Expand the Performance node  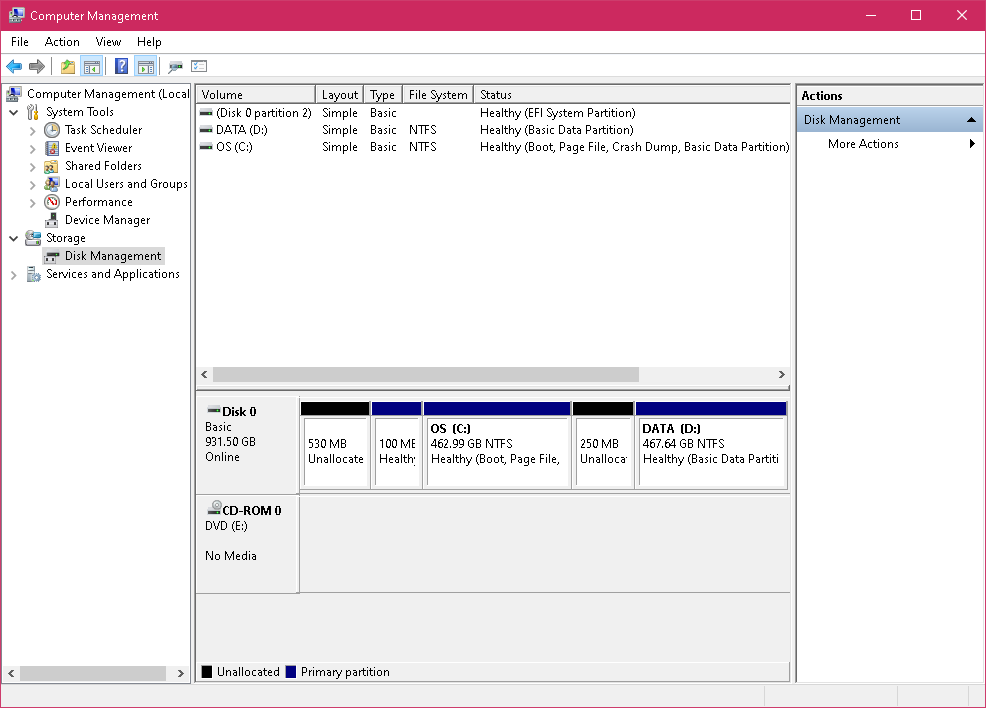click(x=33, y=202)
